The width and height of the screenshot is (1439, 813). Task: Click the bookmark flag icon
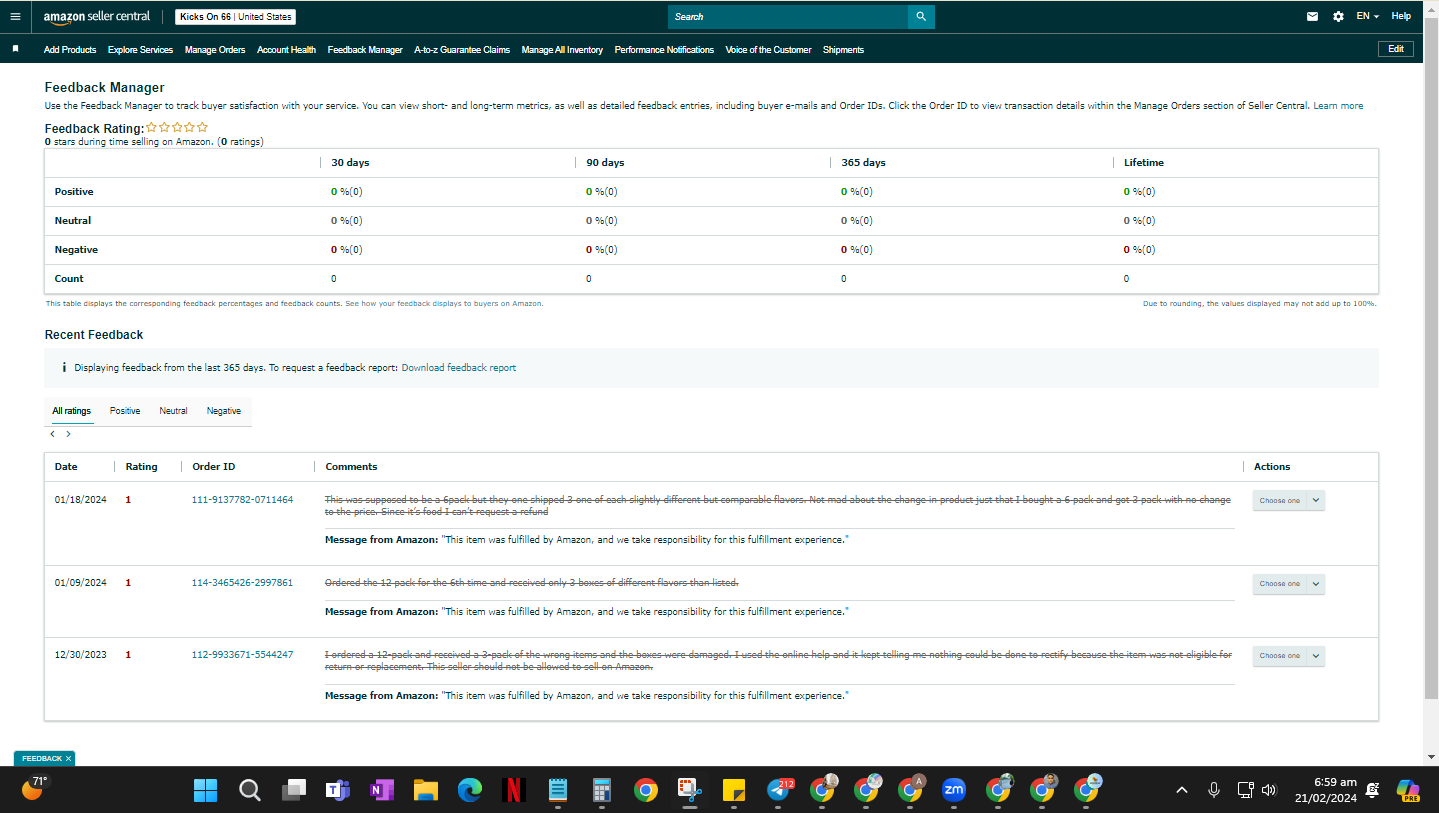pyautogui.click(x=15, y=49)
